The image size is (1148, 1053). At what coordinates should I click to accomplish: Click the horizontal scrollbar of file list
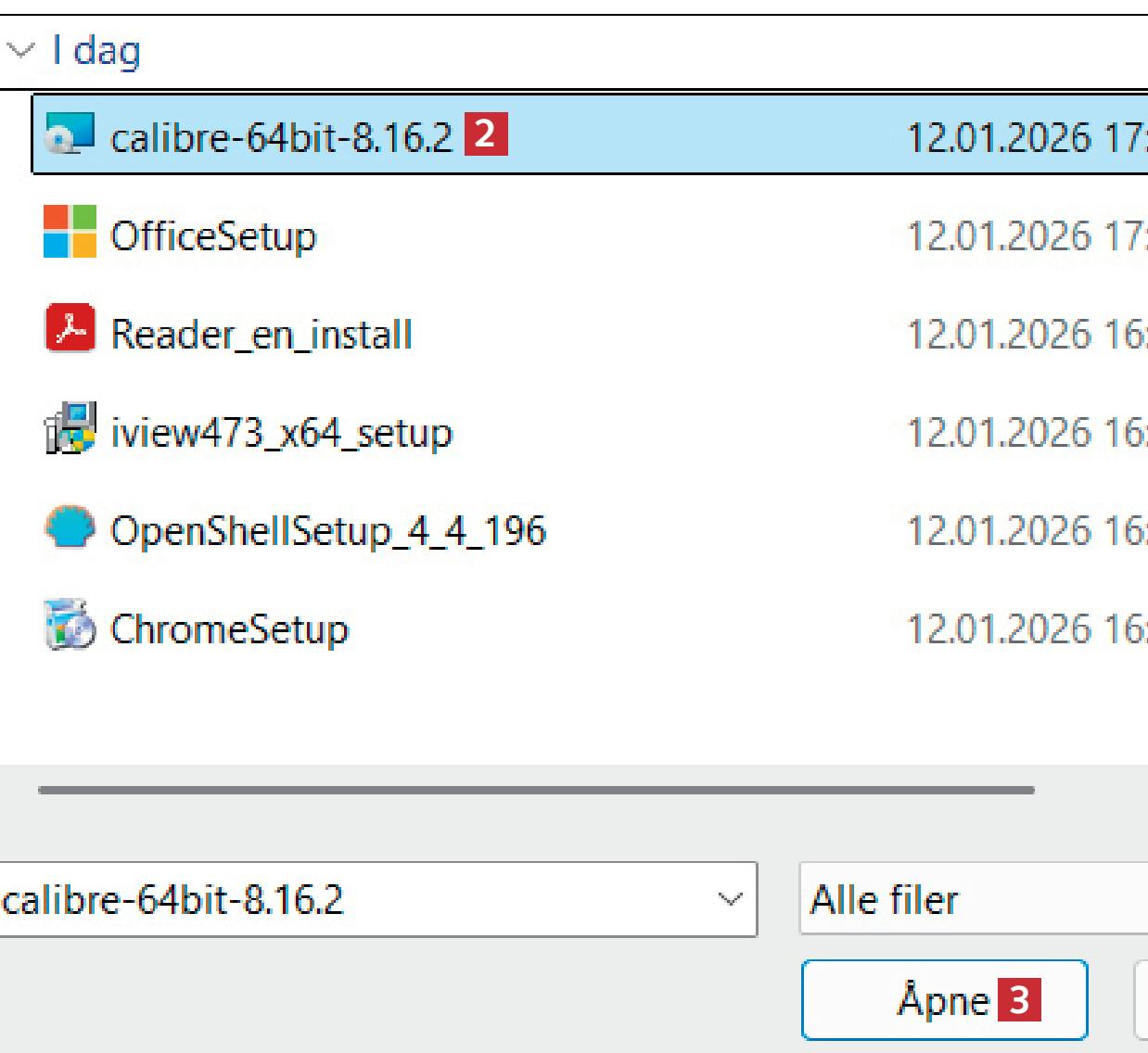[536, 791]
